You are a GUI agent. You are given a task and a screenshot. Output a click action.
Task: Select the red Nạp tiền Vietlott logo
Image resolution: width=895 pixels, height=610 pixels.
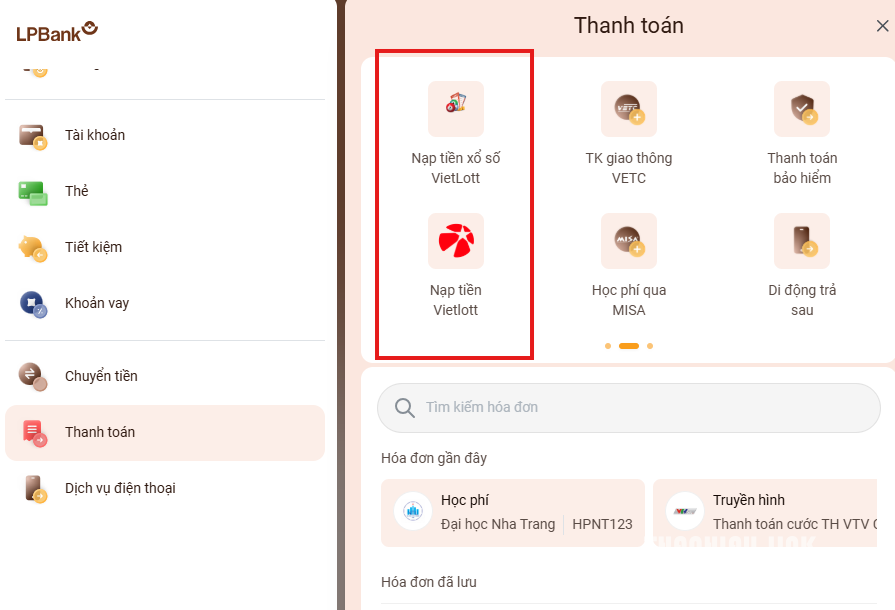455,241
